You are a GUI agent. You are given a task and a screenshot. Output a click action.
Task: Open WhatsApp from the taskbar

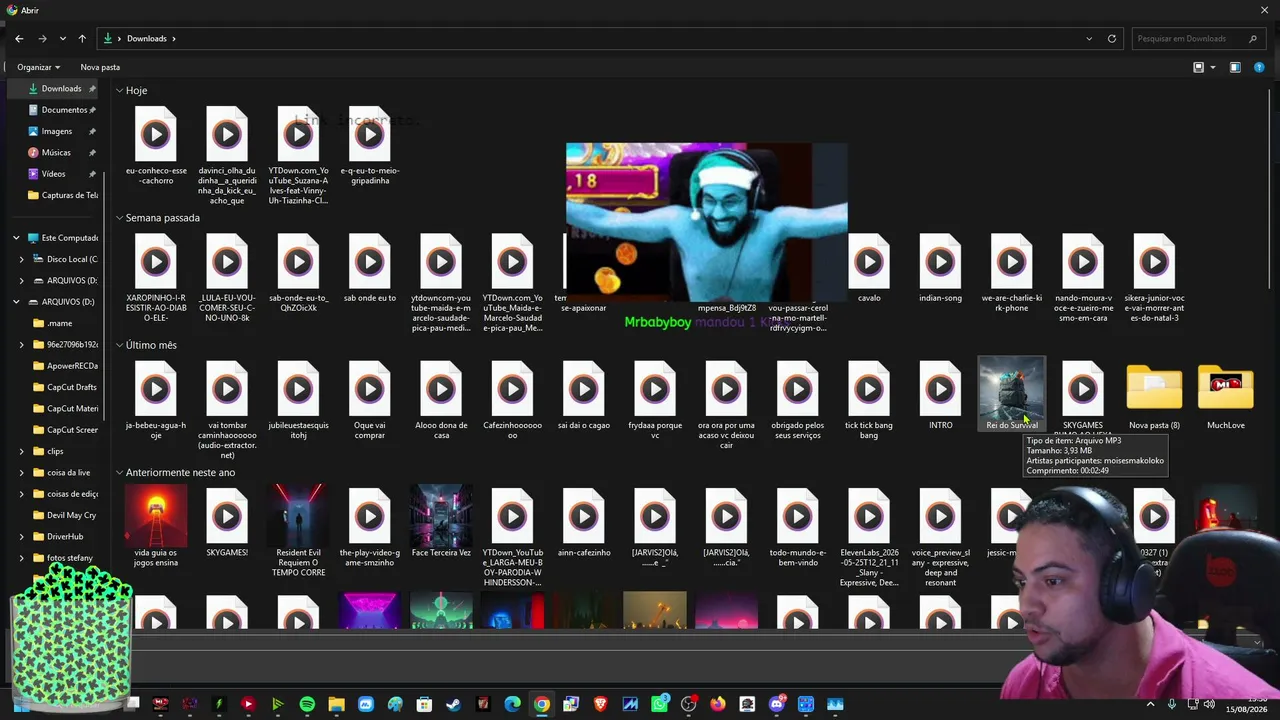[x=659, y=704]
